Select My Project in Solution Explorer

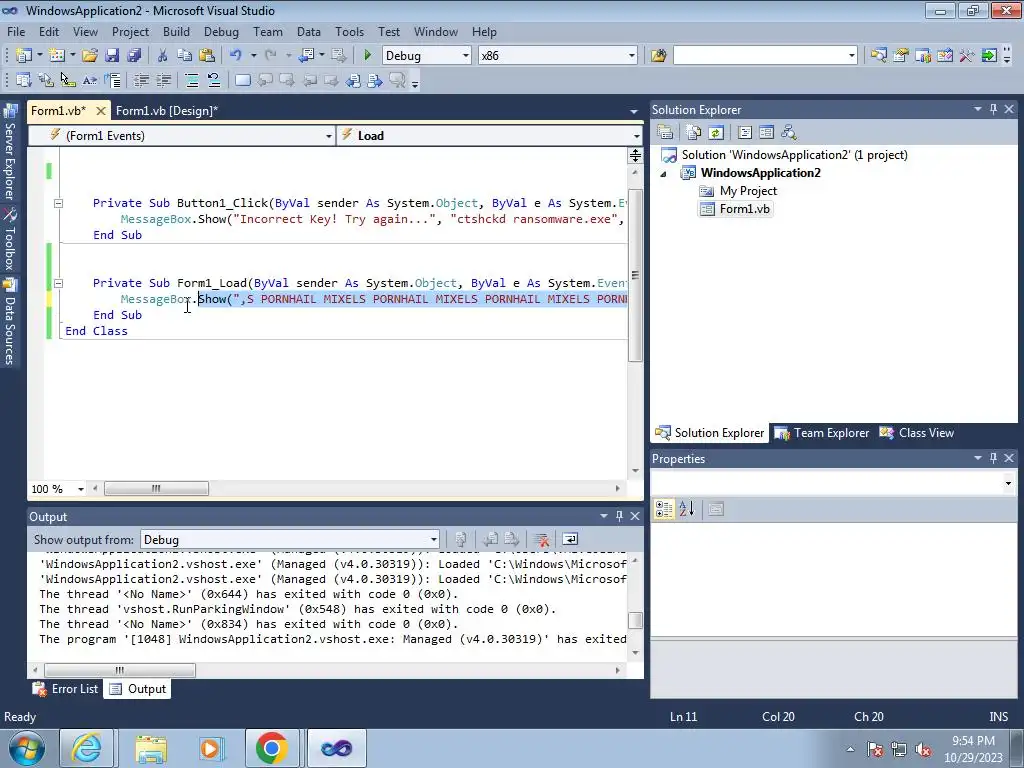pyautogui.click(x=748, y=191)
